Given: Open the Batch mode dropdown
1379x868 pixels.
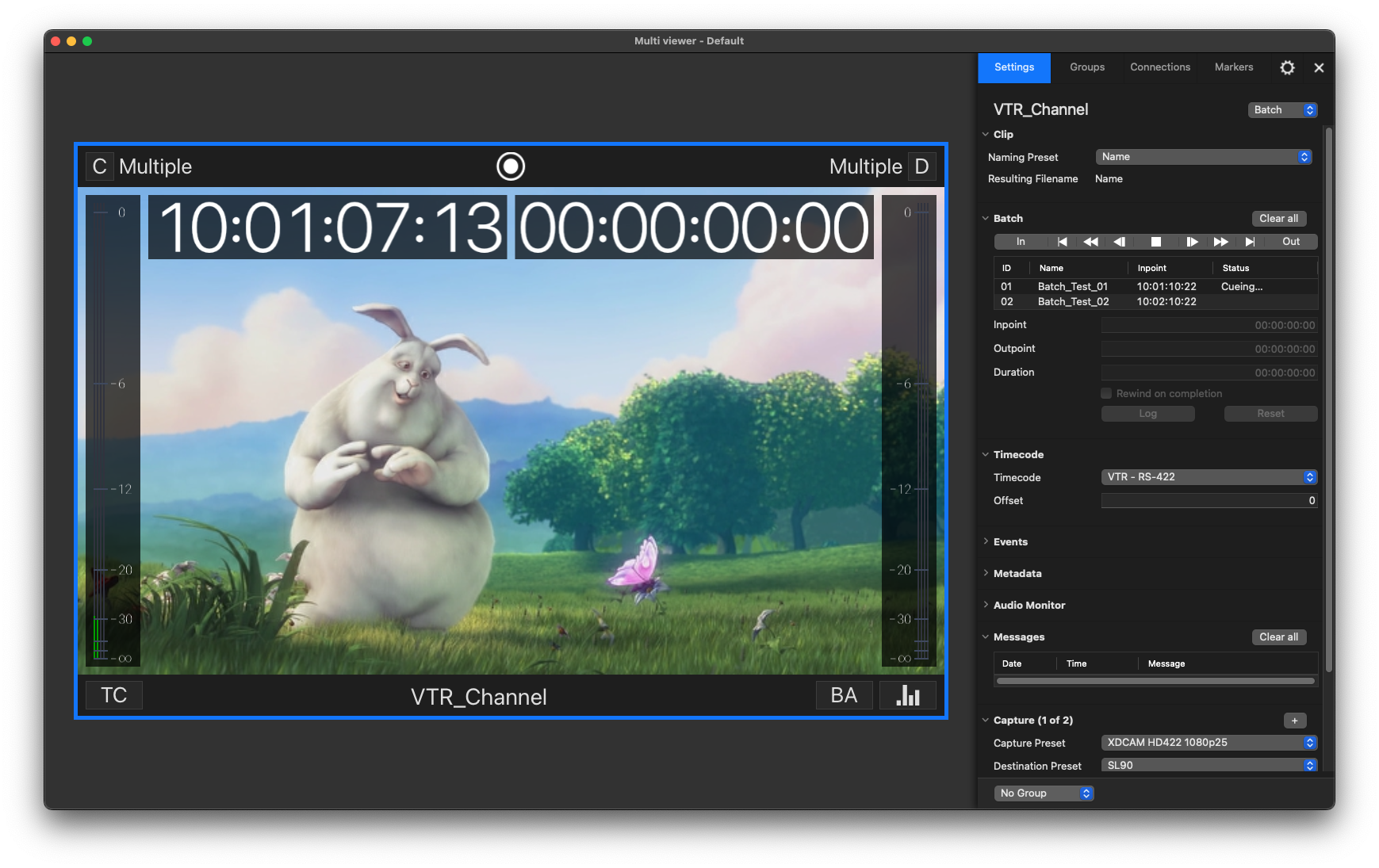Looking at the screenshot, I should (x=1282, y=110).
